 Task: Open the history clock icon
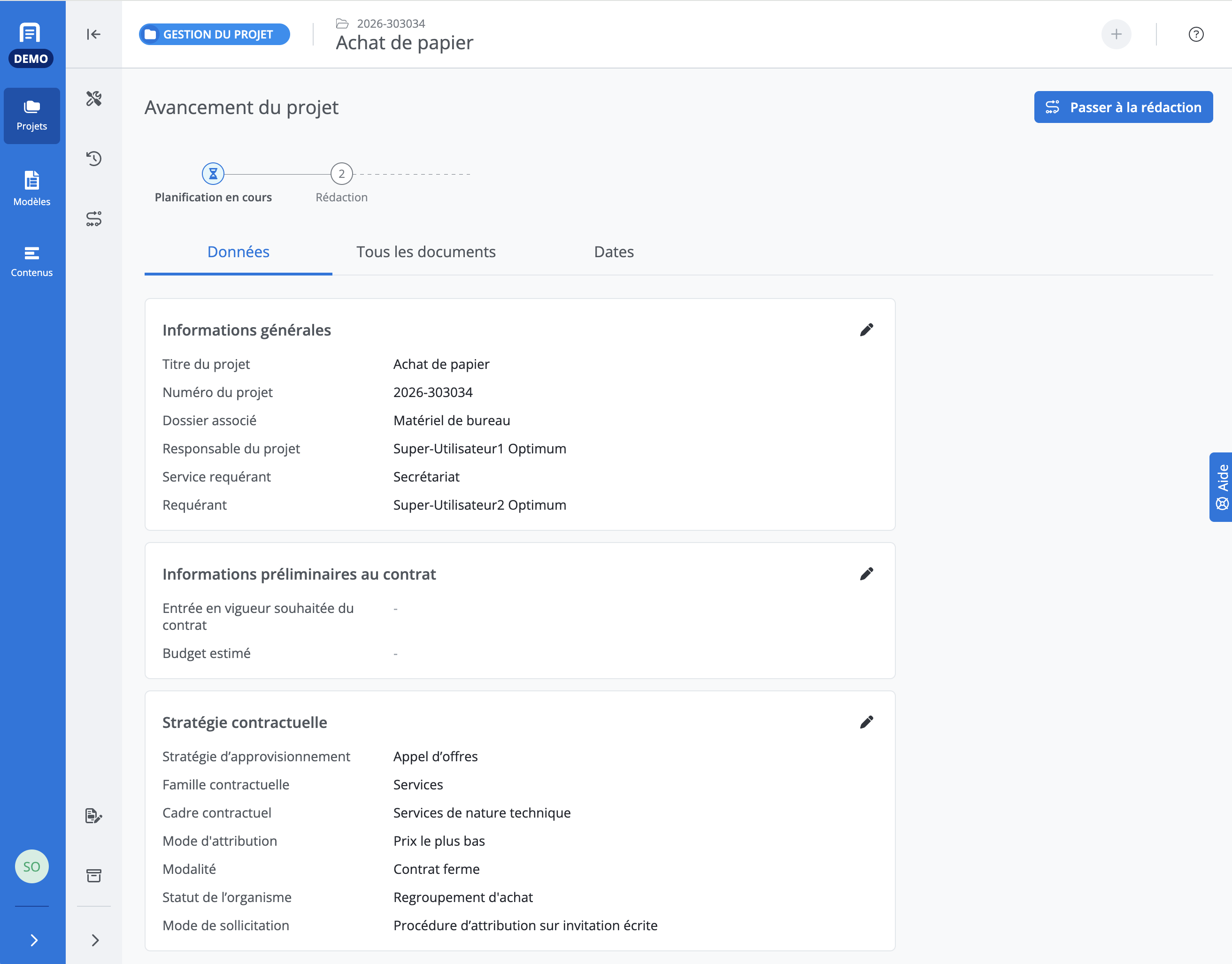click(x=94, y=159)
